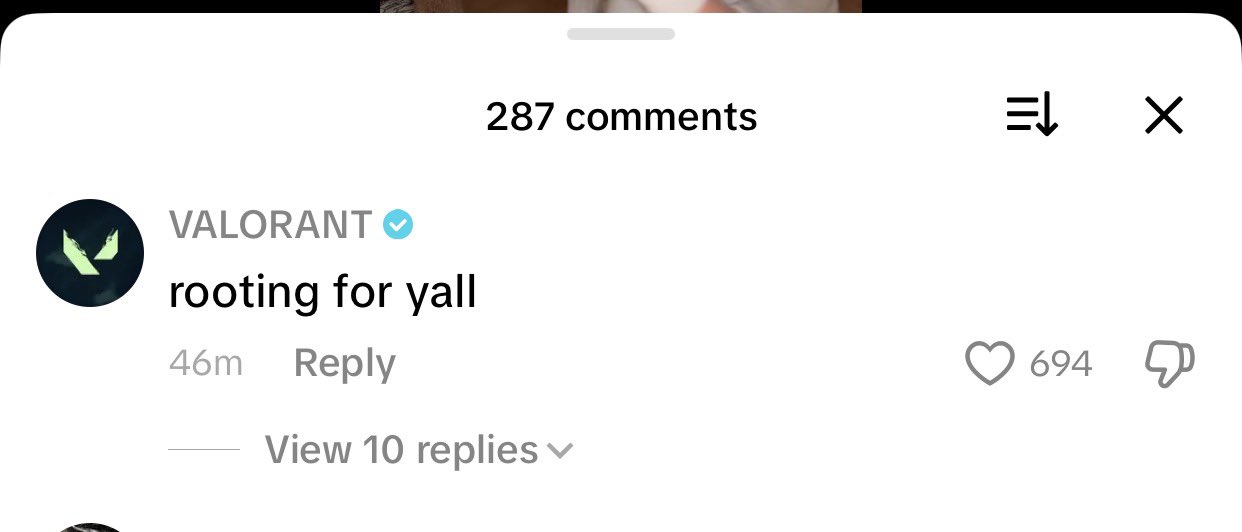Tap the video preview above the comments sheet
The width and height of the screenshot is (1242, 532).
point(621,6)
